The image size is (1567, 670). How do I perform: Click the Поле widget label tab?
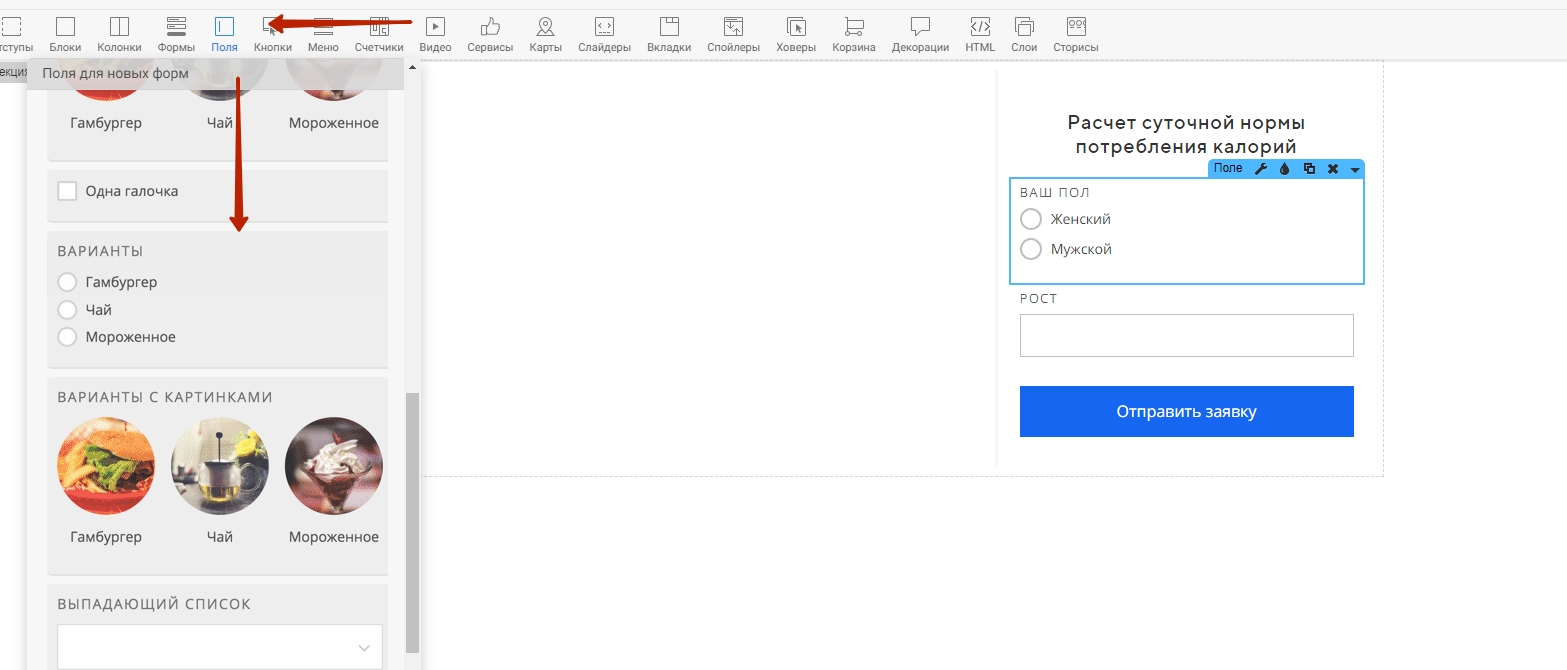1228,168
